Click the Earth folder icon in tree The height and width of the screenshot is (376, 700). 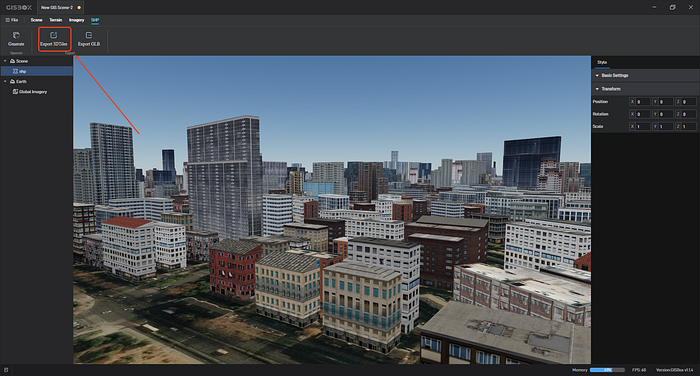(12, 82)
